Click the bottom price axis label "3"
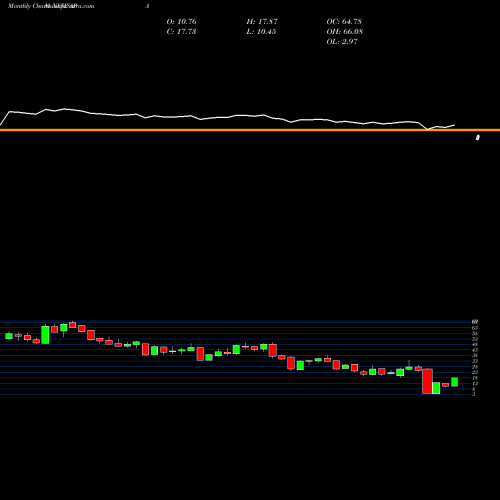 click(x=474, y=394)
